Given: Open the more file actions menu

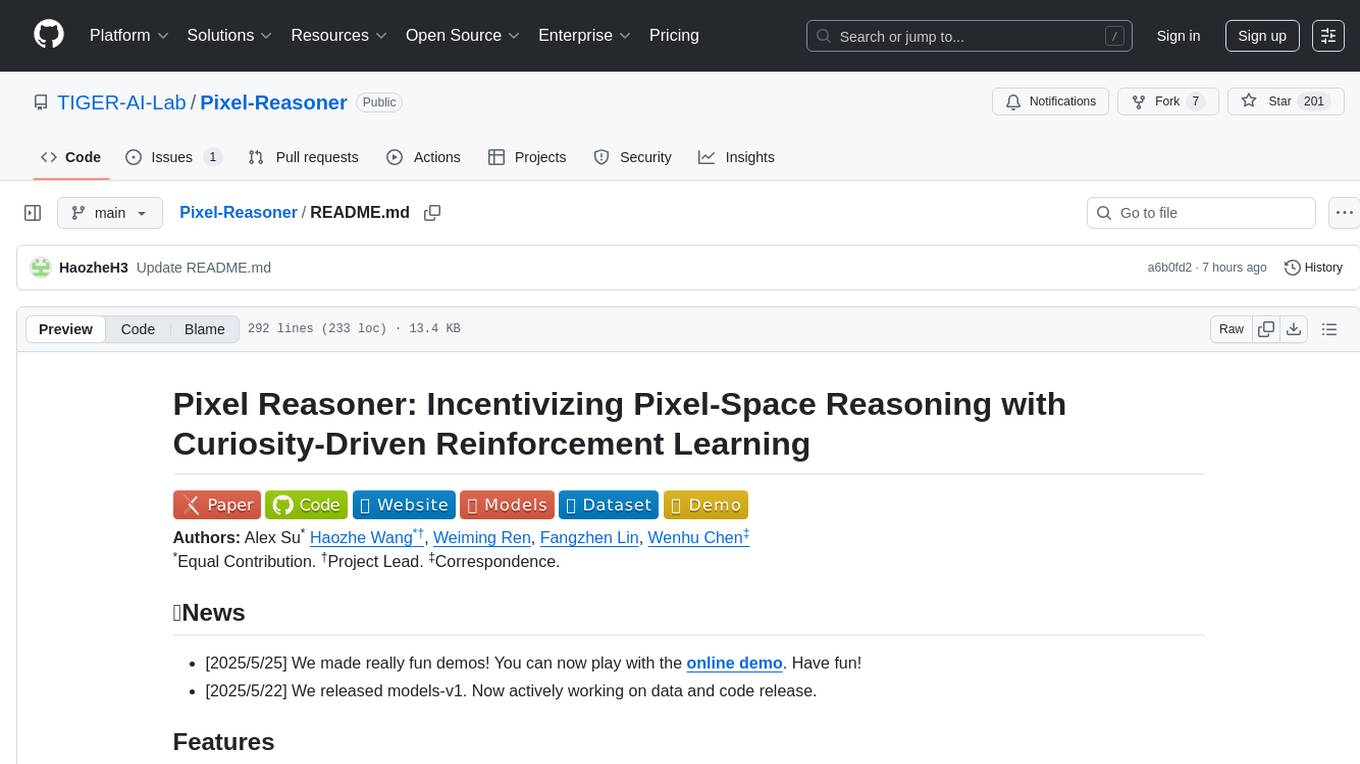Looking at the screenshot, I should (x=1345, y=213).
